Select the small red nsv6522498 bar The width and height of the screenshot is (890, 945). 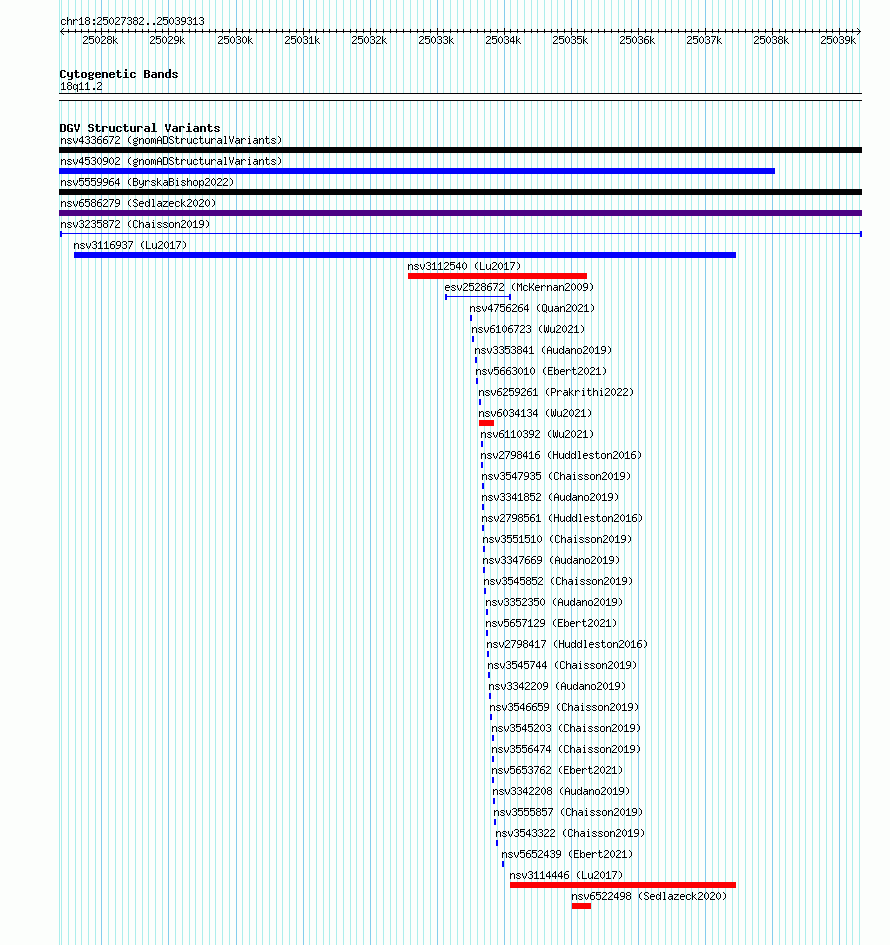(581, 906)
